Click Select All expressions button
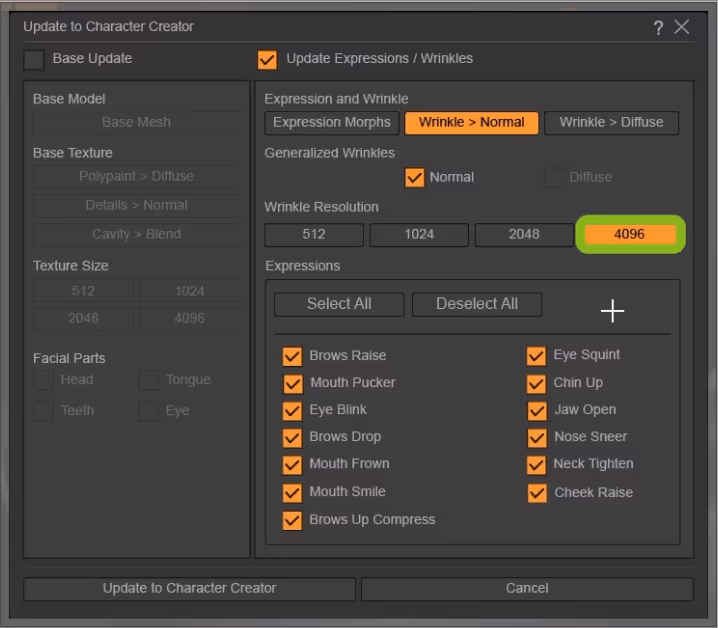The width and height of the screenshot is (718, 628). tap(339, 304)
